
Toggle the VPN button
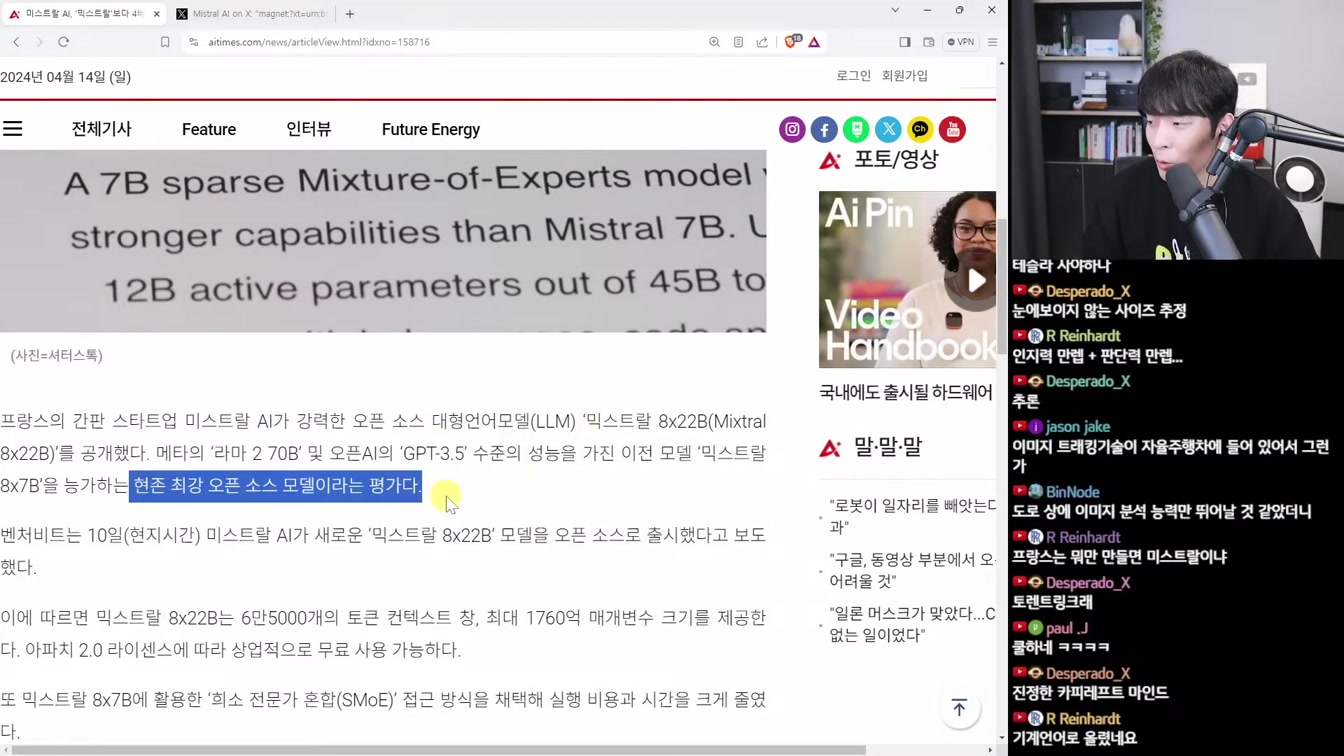[961, 42]
